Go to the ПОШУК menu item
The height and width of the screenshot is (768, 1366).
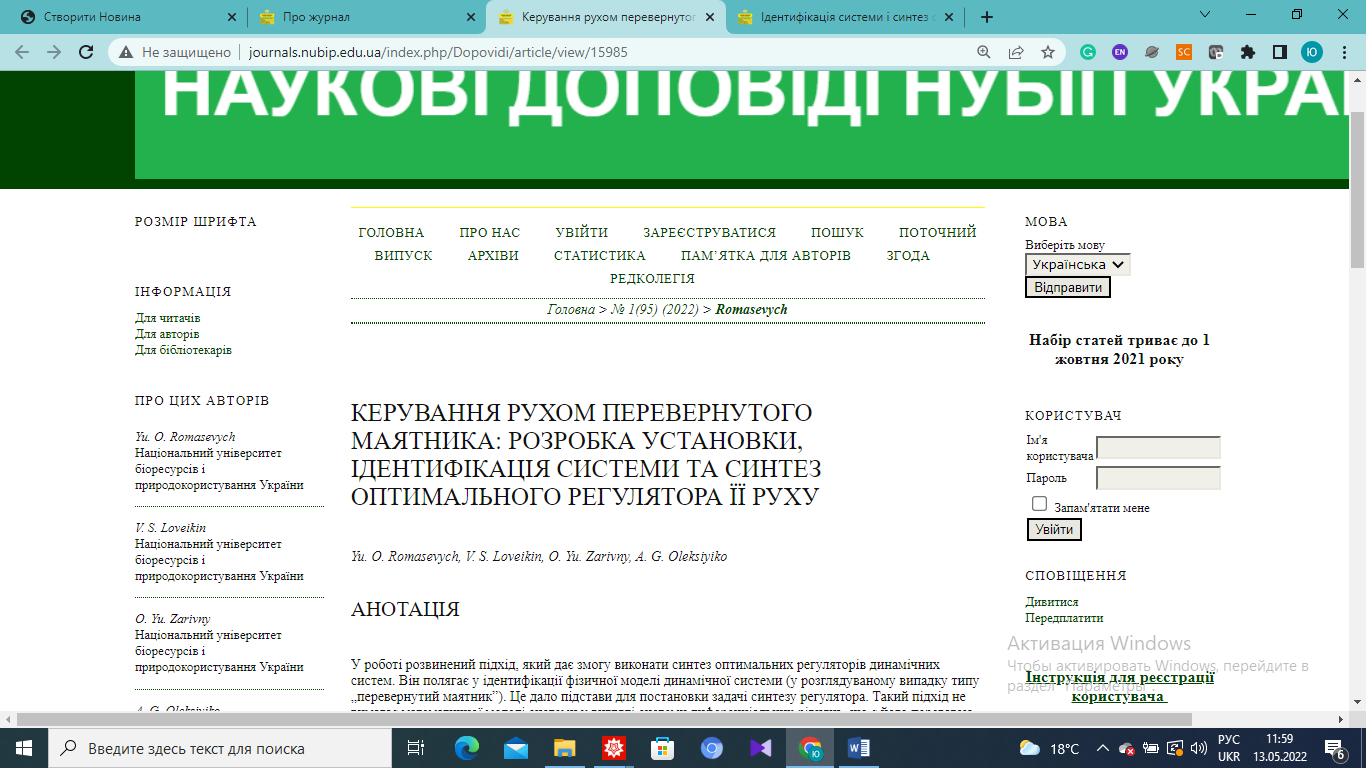tap(837, 233)
